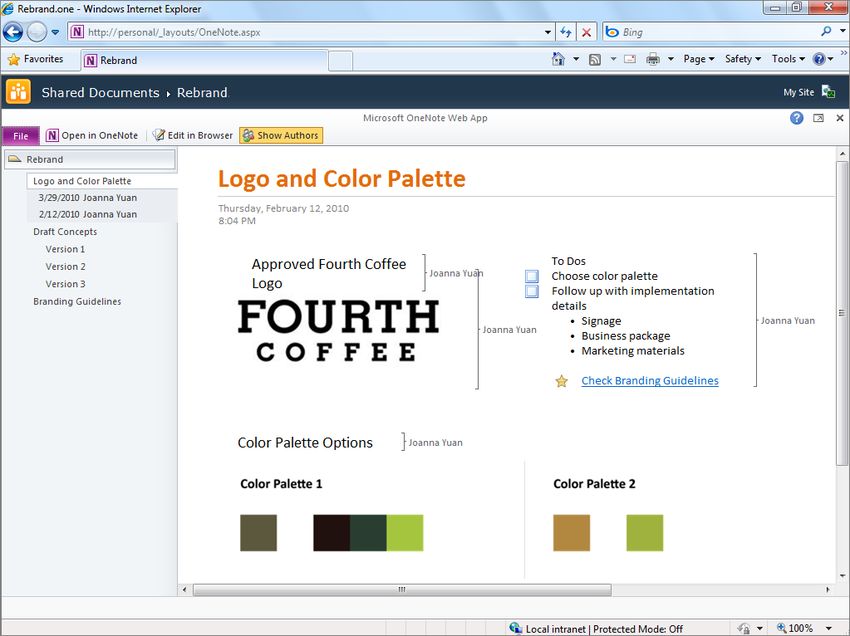Open the Tools menu

point(788,59)
